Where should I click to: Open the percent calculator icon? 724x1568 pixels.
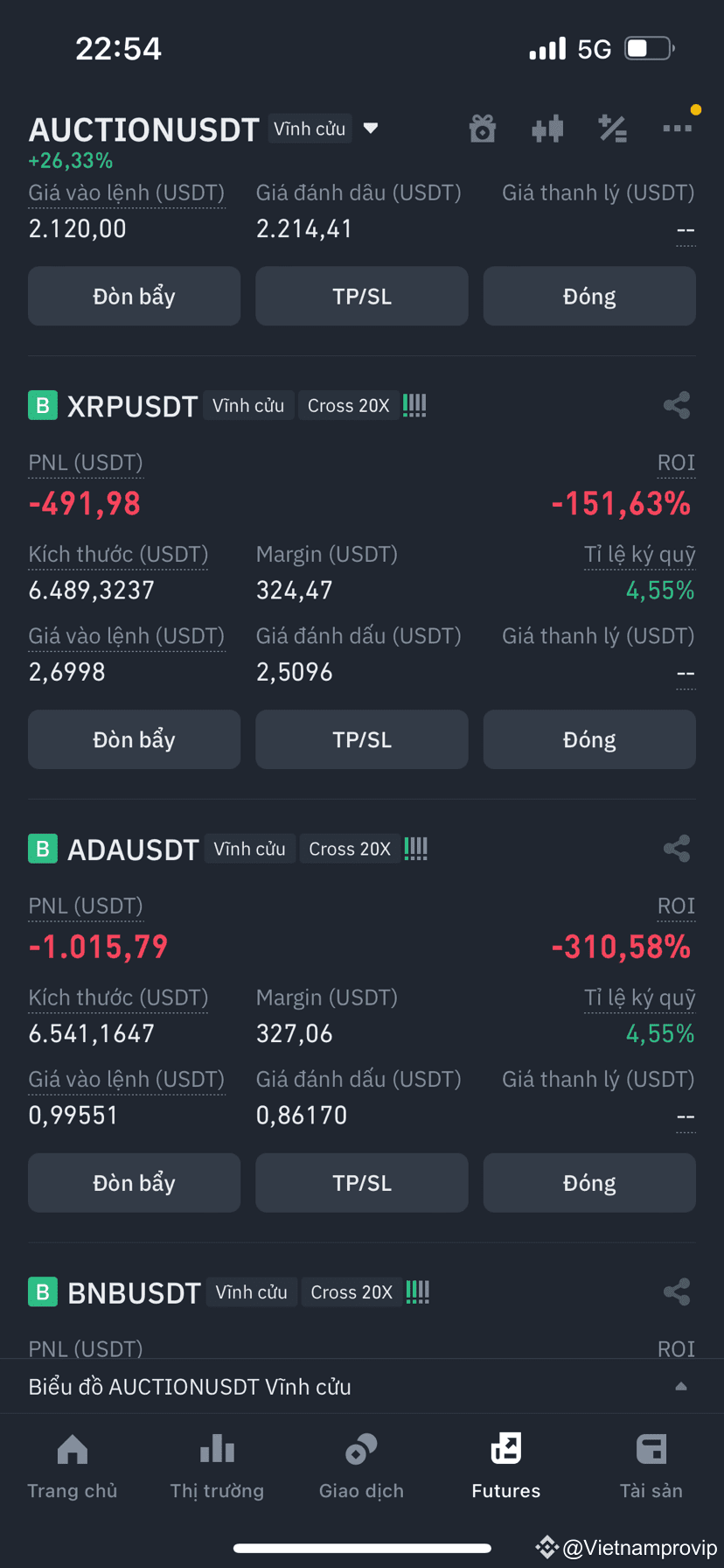point(612,129)
